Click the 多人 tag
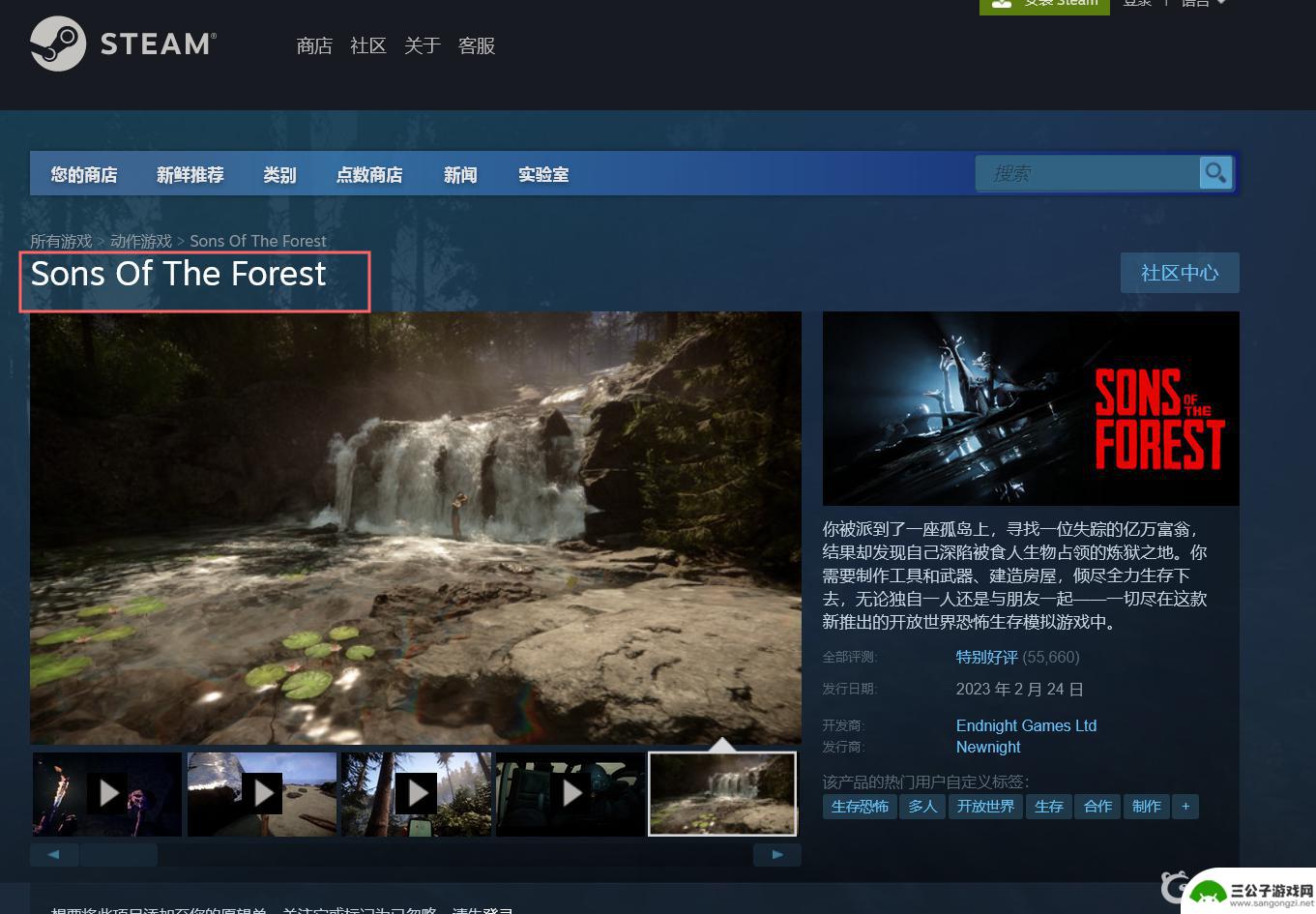Image resolution: width=1316 pixels, height=914 pixels. pyautogui.click(x=922, y=807)
